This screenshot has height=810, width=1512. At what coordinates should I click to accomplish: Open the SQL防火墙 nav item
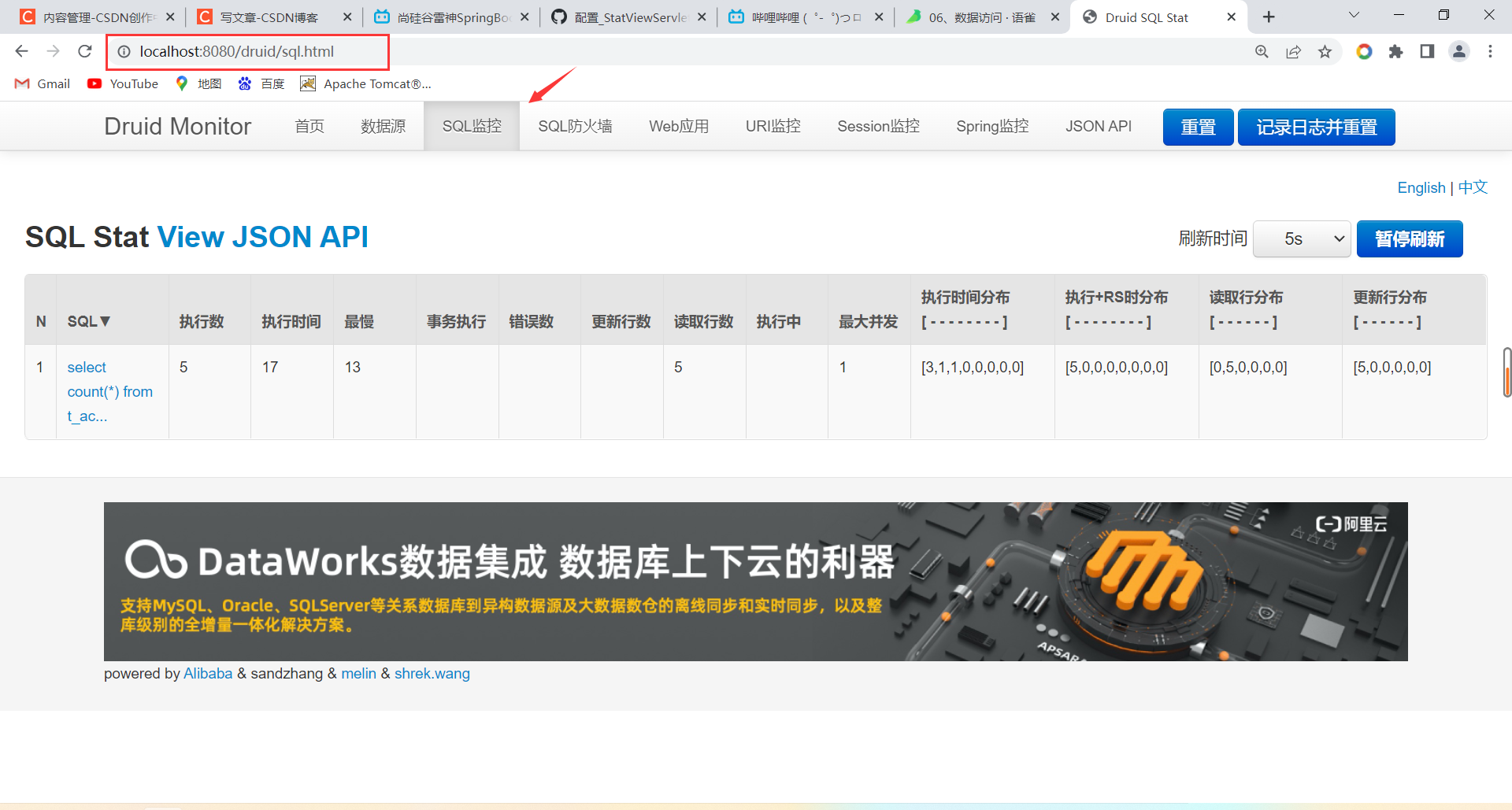[x=575, y=126]
